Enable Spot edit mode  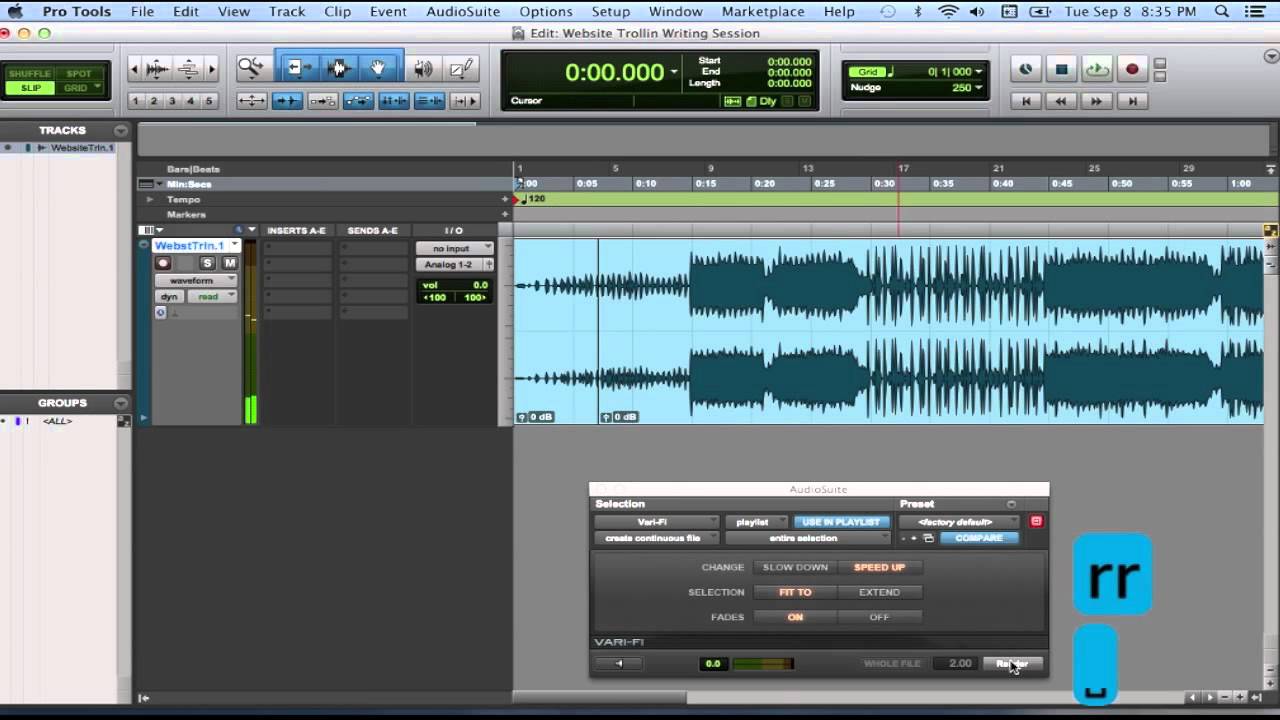78,73
